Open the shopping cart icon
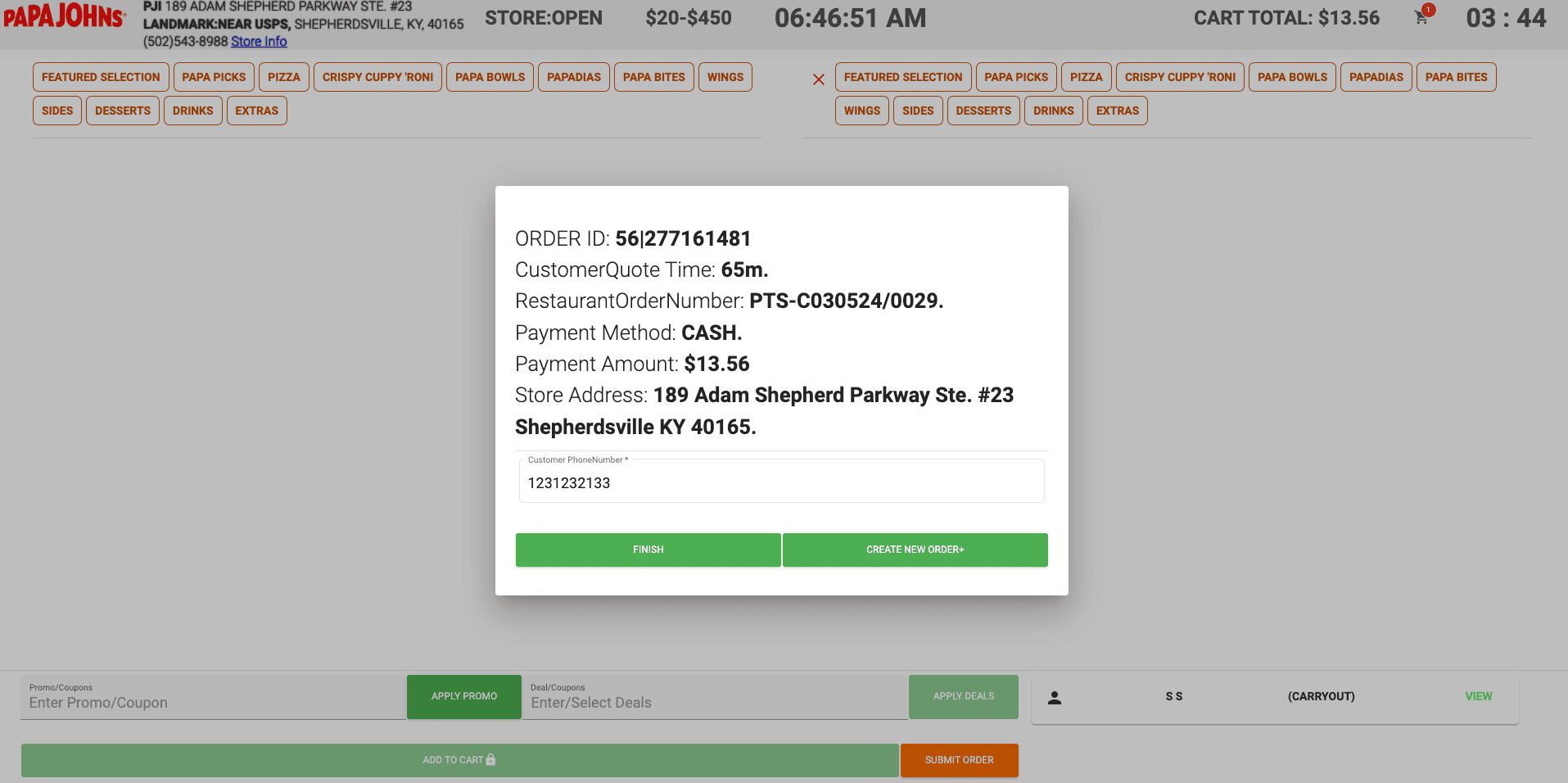Screen dimensions: 1568x783 1421,18
